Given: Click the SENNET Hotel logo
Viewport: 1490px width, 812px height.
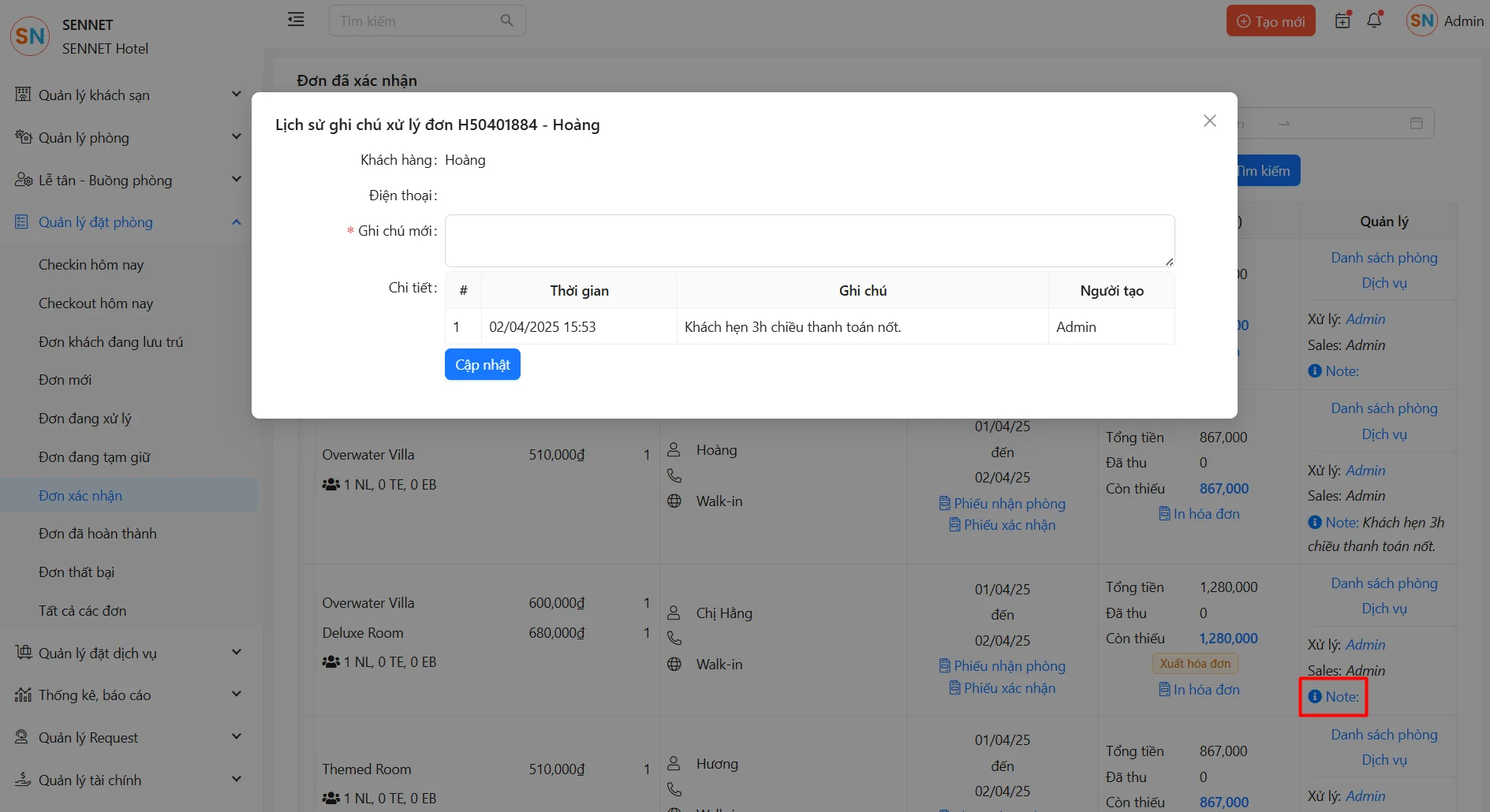Looking at the screenshot, I should click(x=31, y=36).
